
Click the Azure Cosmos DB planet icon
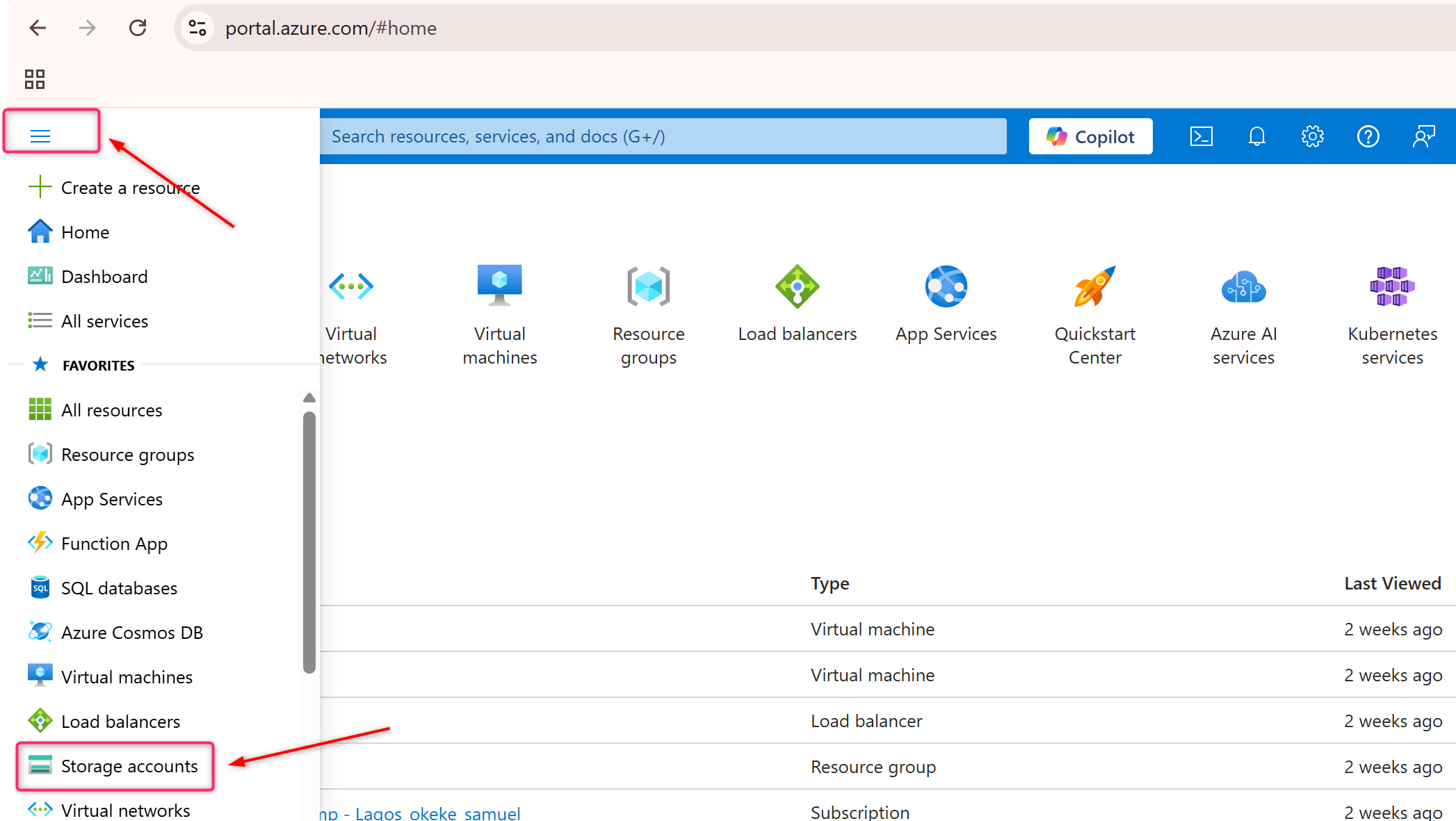tap(40, 632)
